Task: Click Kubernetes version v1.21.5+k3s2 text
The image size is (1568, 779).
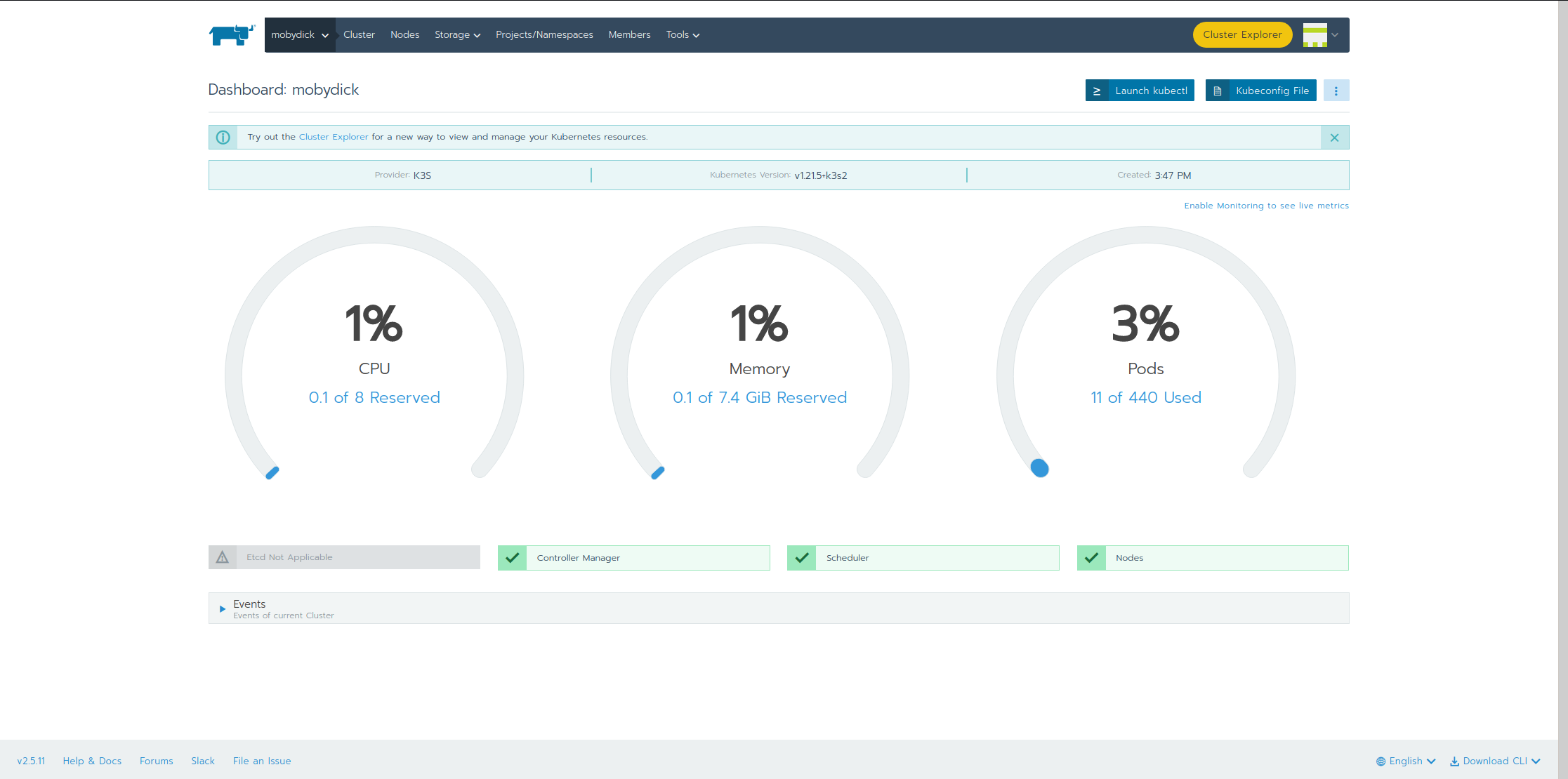Action: click(x=821, y=175)
